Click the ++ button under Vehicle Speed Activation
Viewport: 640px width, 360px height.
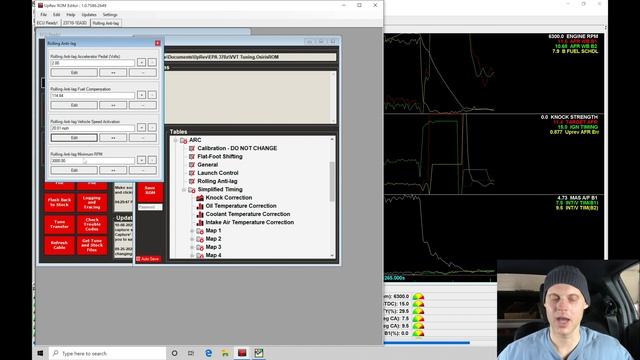pos(113,138)
